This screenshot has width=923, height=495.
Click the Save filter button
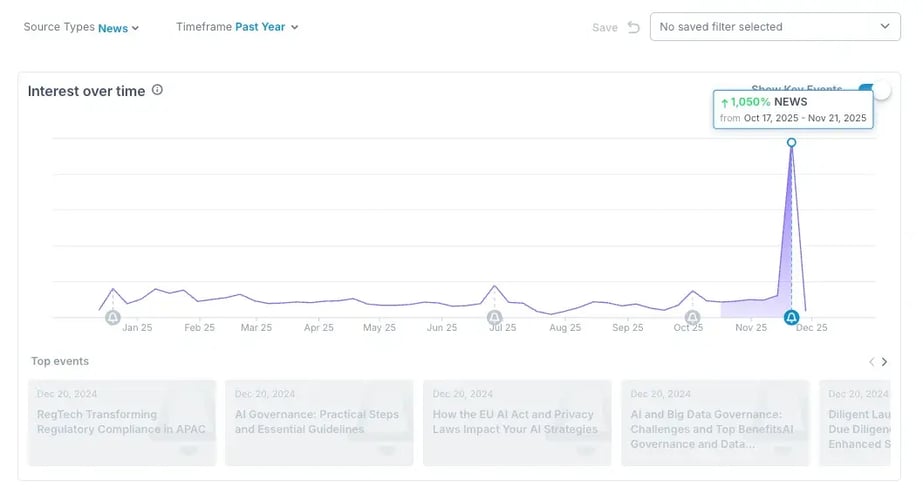click(604, 27)
